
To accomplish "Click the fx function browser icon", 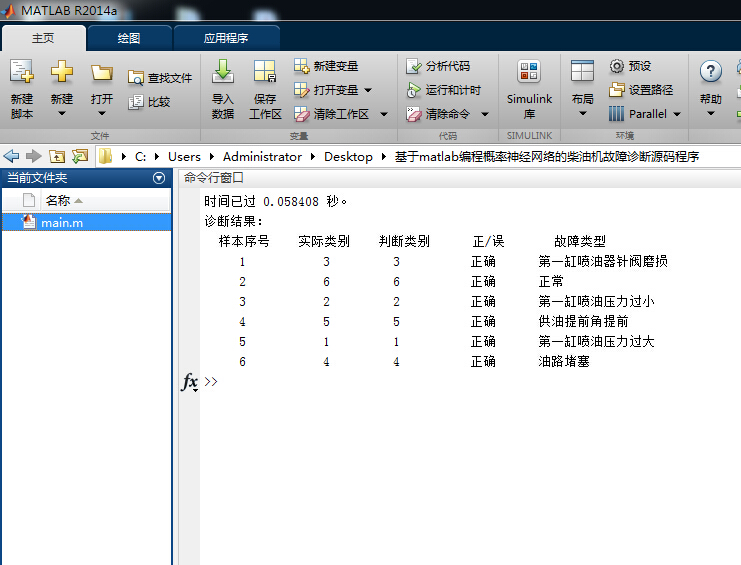I will pyautogui.click(x=190, y=381).
